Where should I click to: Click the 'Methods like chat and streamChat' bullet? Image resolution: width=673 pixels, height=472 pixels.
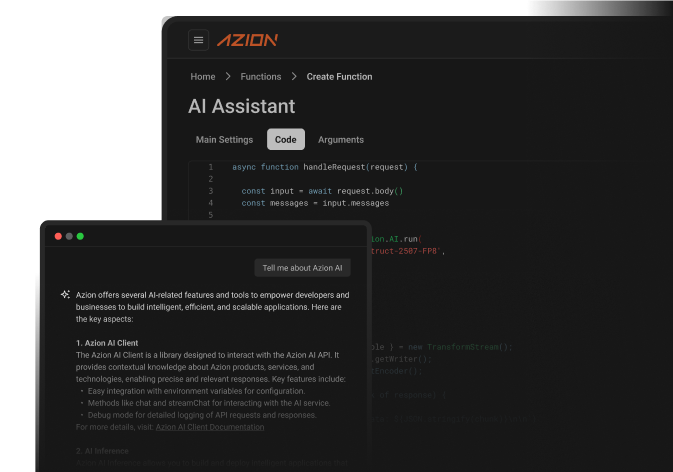point(209,403)
